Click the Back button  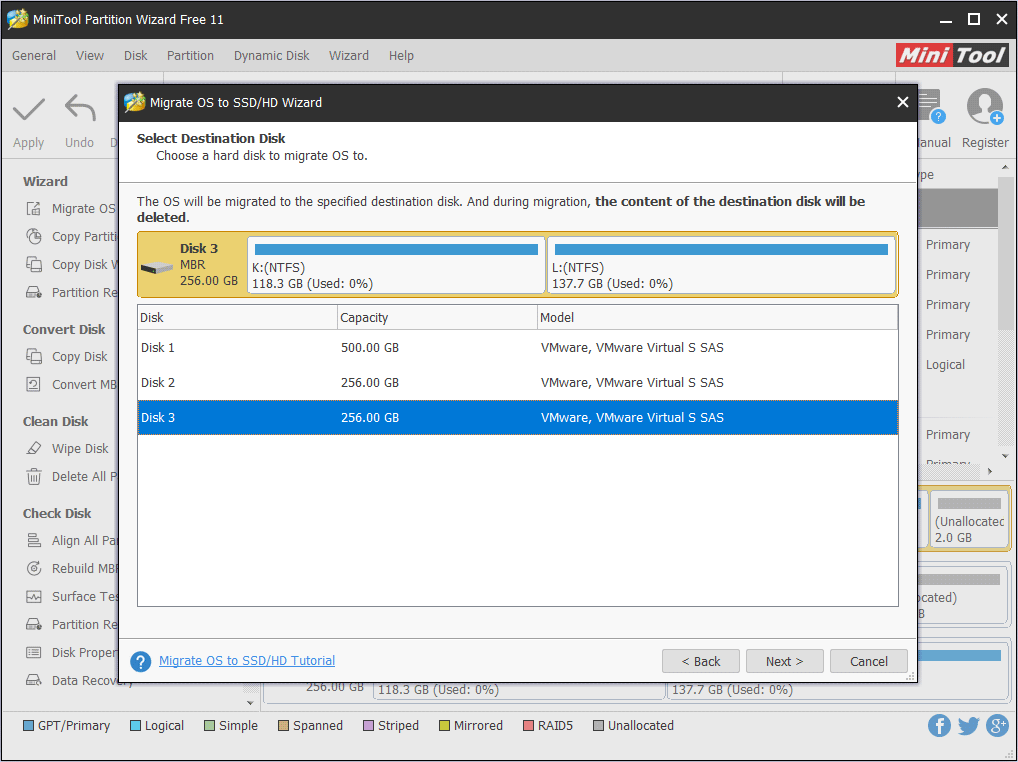pos(701,661)
